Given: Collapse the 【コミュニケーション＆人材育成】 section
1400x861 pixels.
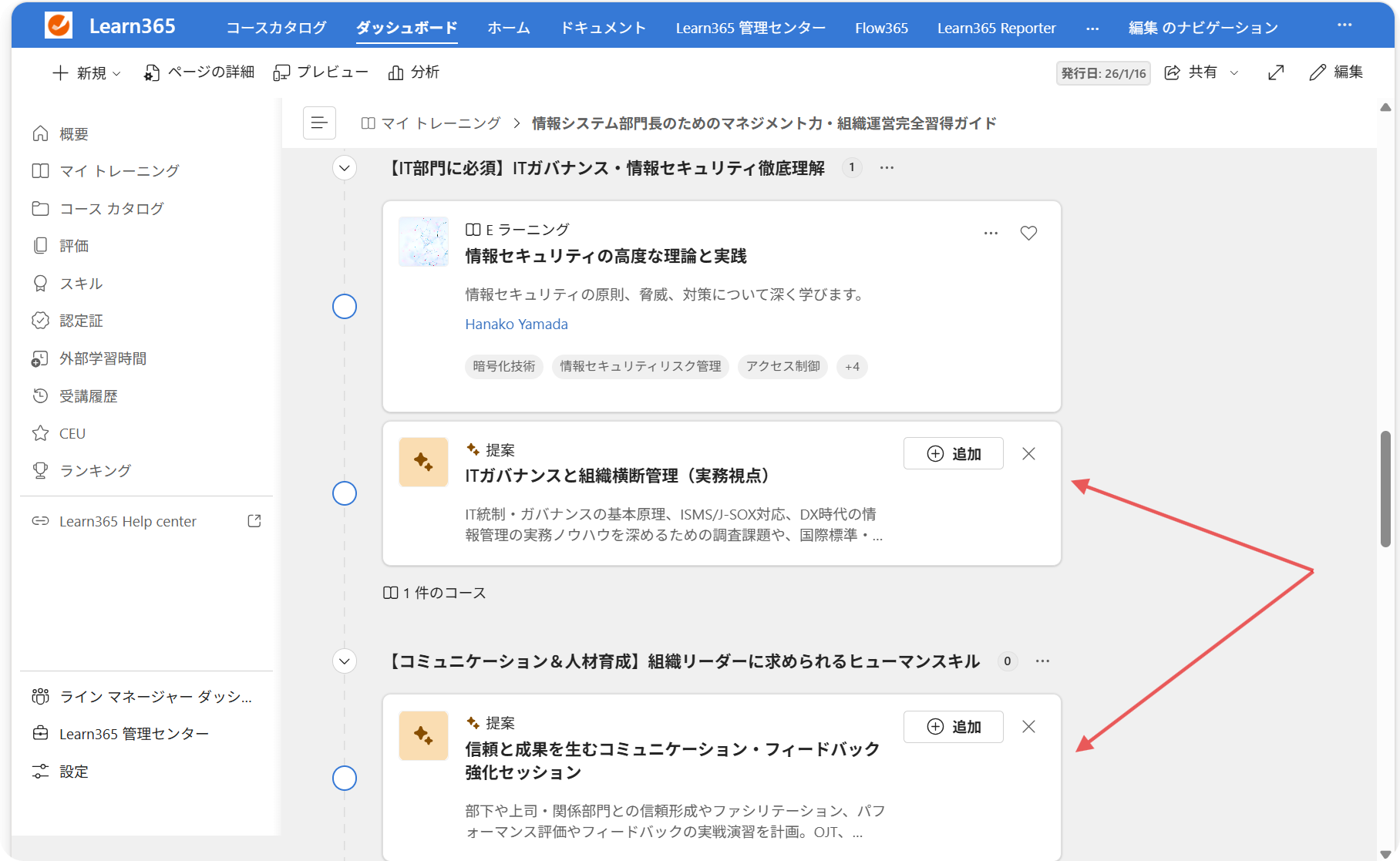Looking at the screenshot, I should point(345,661).
